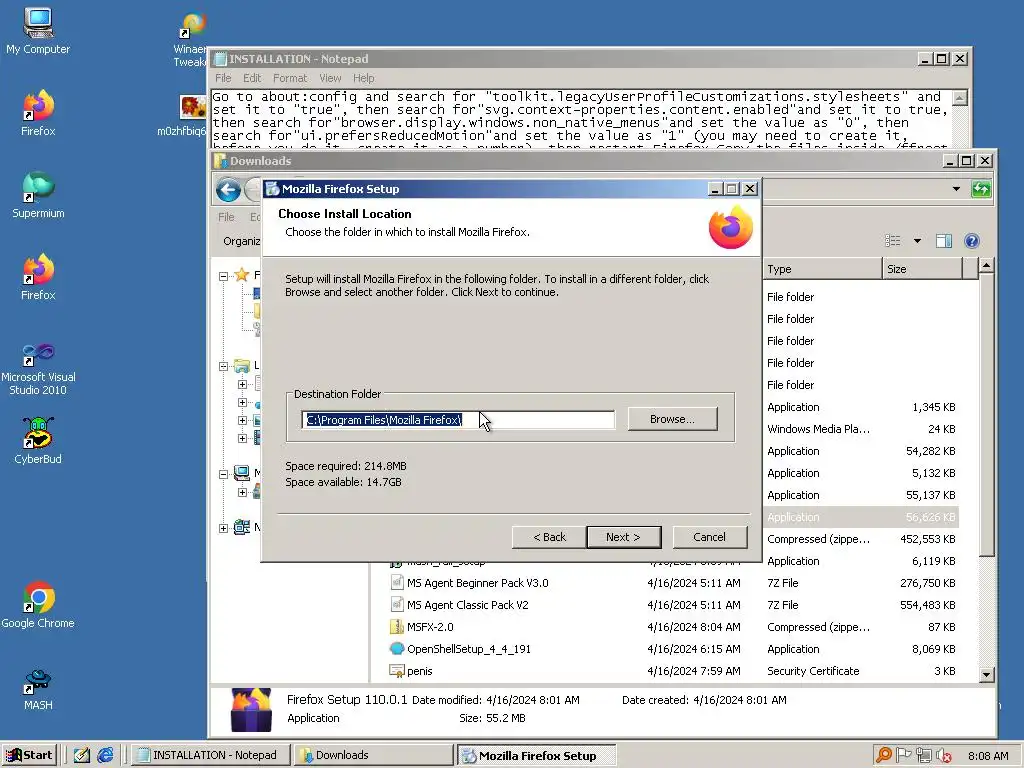Click the Notepad scrollbar up arrow
This screenshot has height=768, width=1024.
click(959, 98)
